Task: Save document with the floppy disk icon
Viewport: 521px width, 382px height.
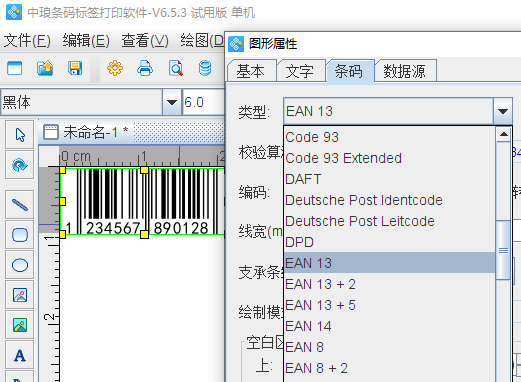Action: pyautogui.click(x=75, y=68)
